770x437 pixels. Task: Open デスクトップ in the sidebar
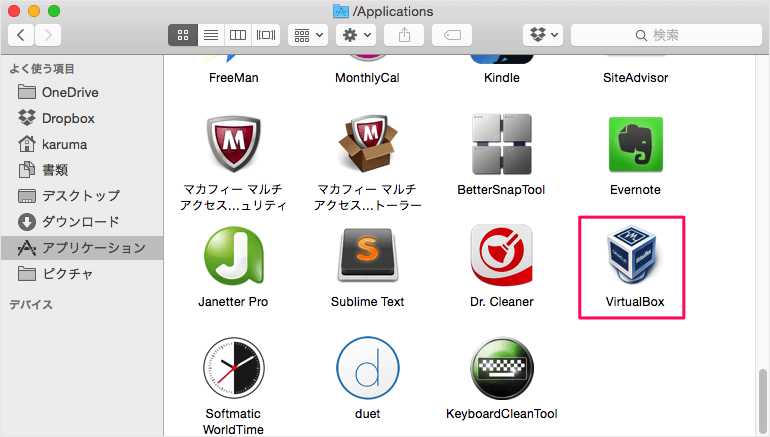(x=82, y=196)
